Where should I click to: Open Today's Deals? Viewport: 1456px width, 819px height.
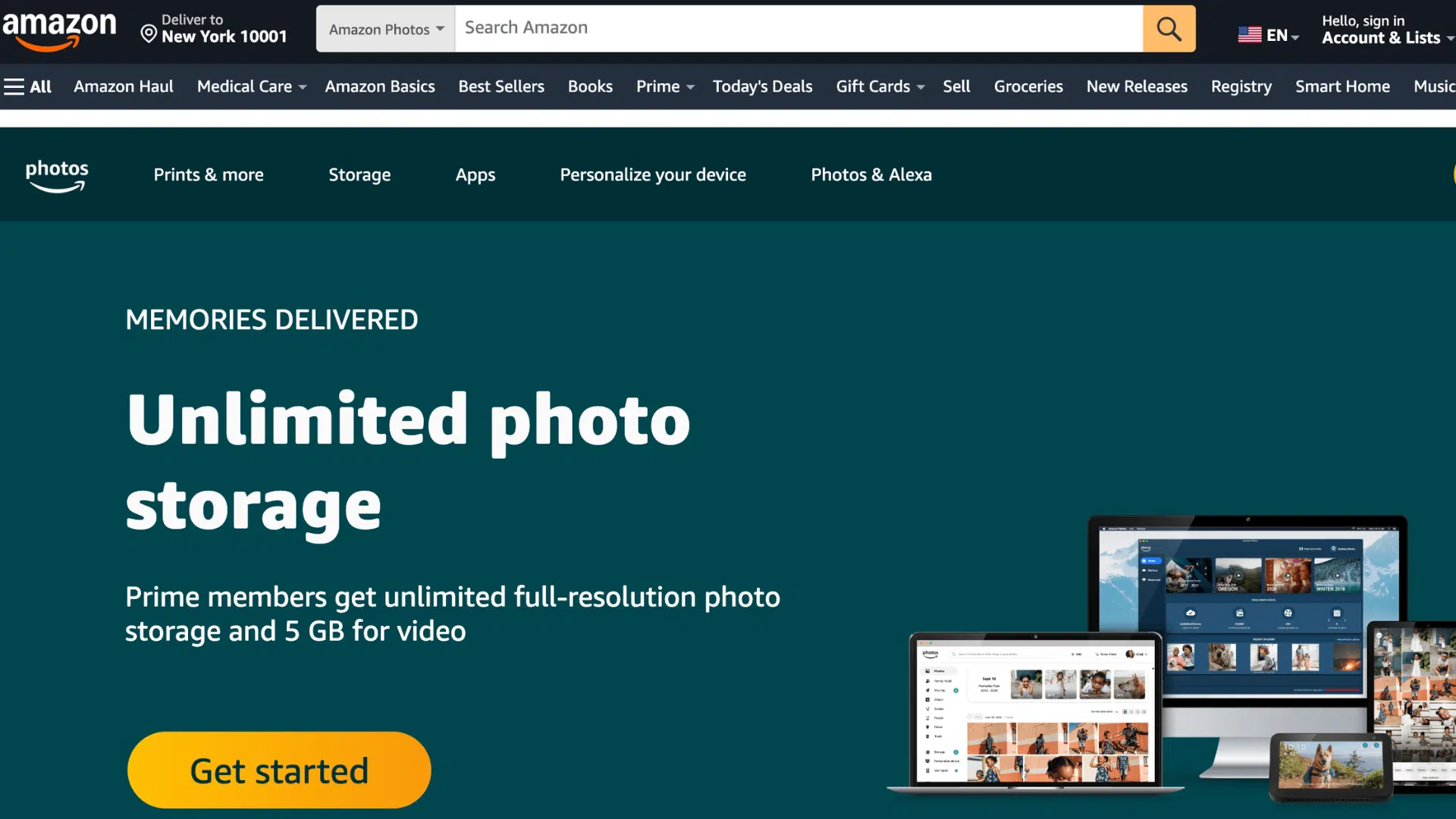click(x=762, y=86)
